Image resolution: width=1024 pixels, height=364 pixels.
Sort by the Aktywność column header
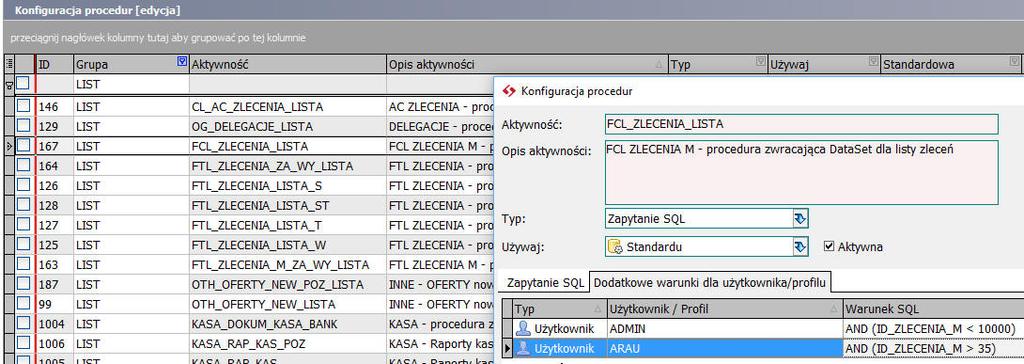point(288,64)
